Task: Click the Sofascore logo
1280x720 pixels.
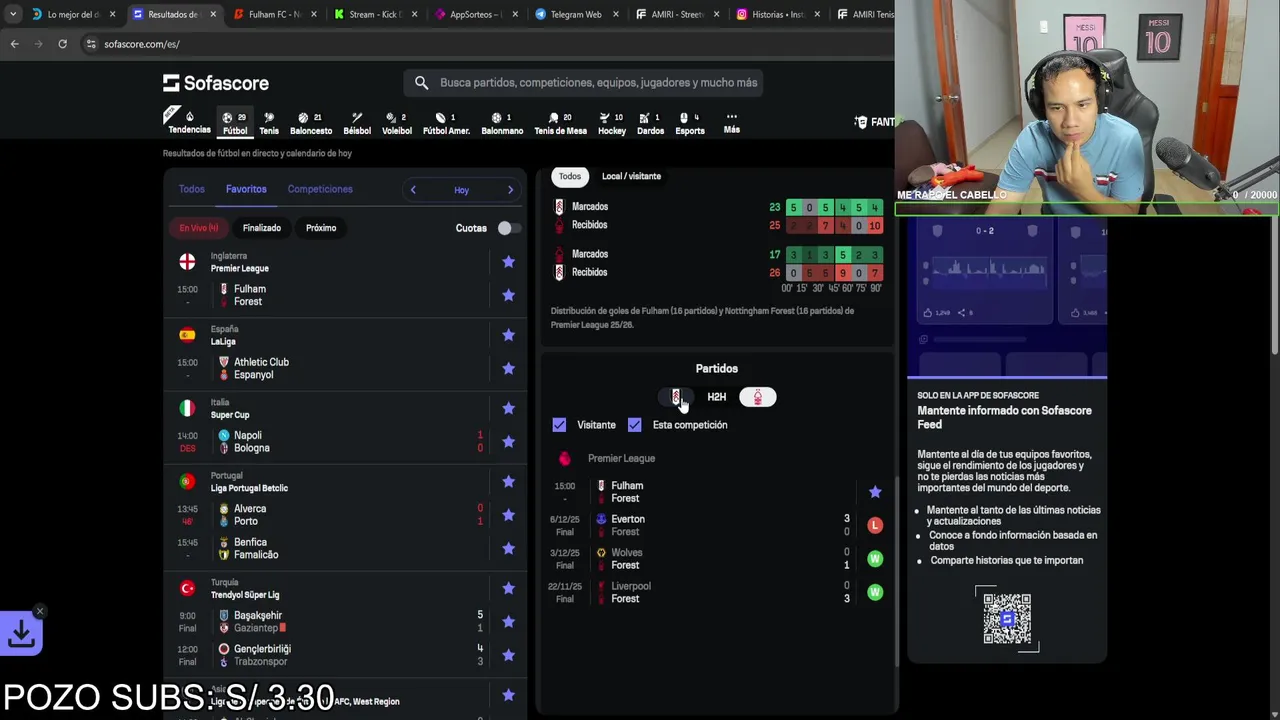Action: 216,83
